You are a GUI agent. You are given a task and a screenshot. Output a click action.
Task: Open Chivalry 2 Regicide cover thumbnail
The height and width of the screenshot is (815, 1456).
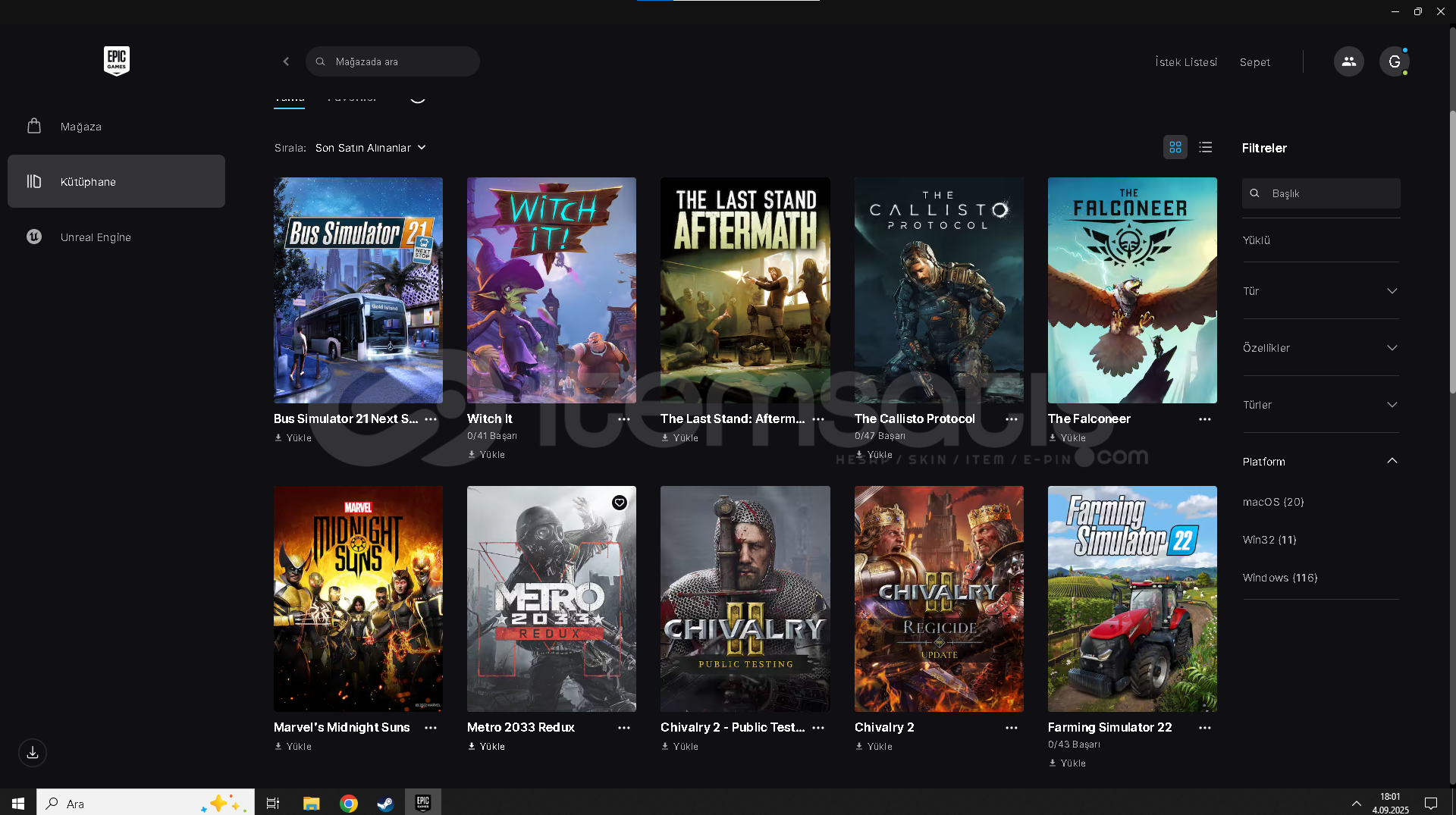(939, 599)
